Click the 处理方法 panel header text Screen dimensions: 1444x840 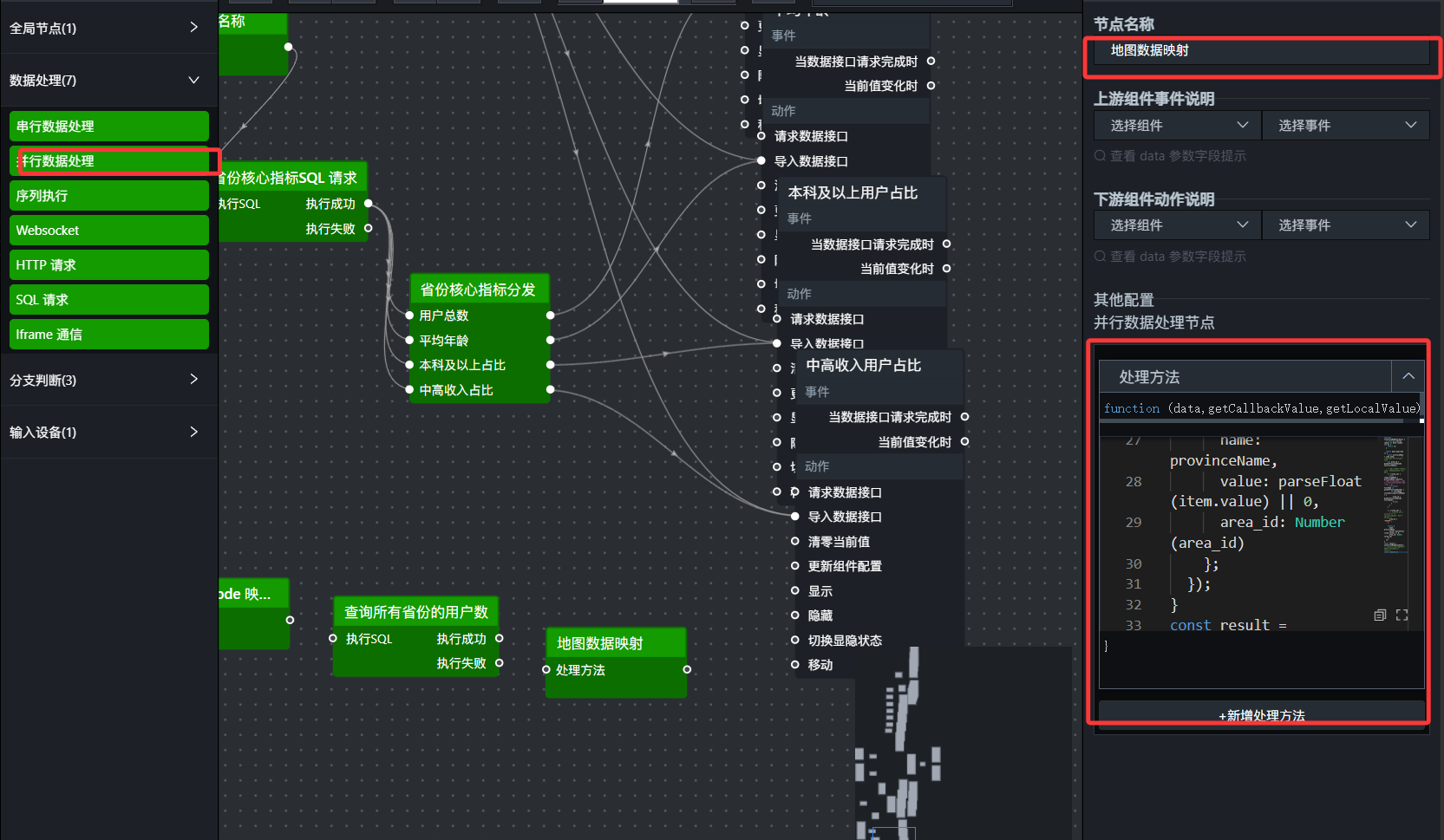pyautogui.click(x=1149, y=377)
